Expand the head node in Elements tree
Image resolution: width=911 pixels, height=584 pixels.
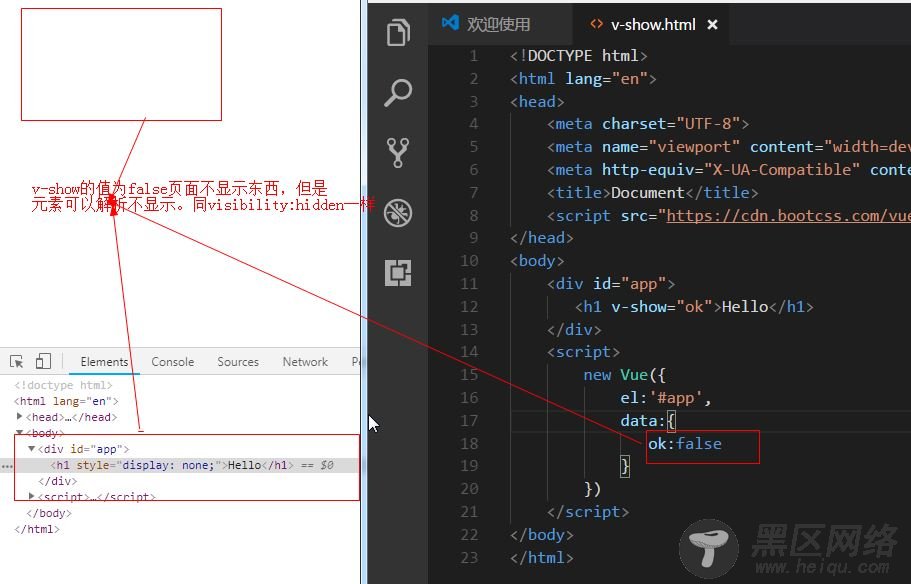(x=20, y=417)
